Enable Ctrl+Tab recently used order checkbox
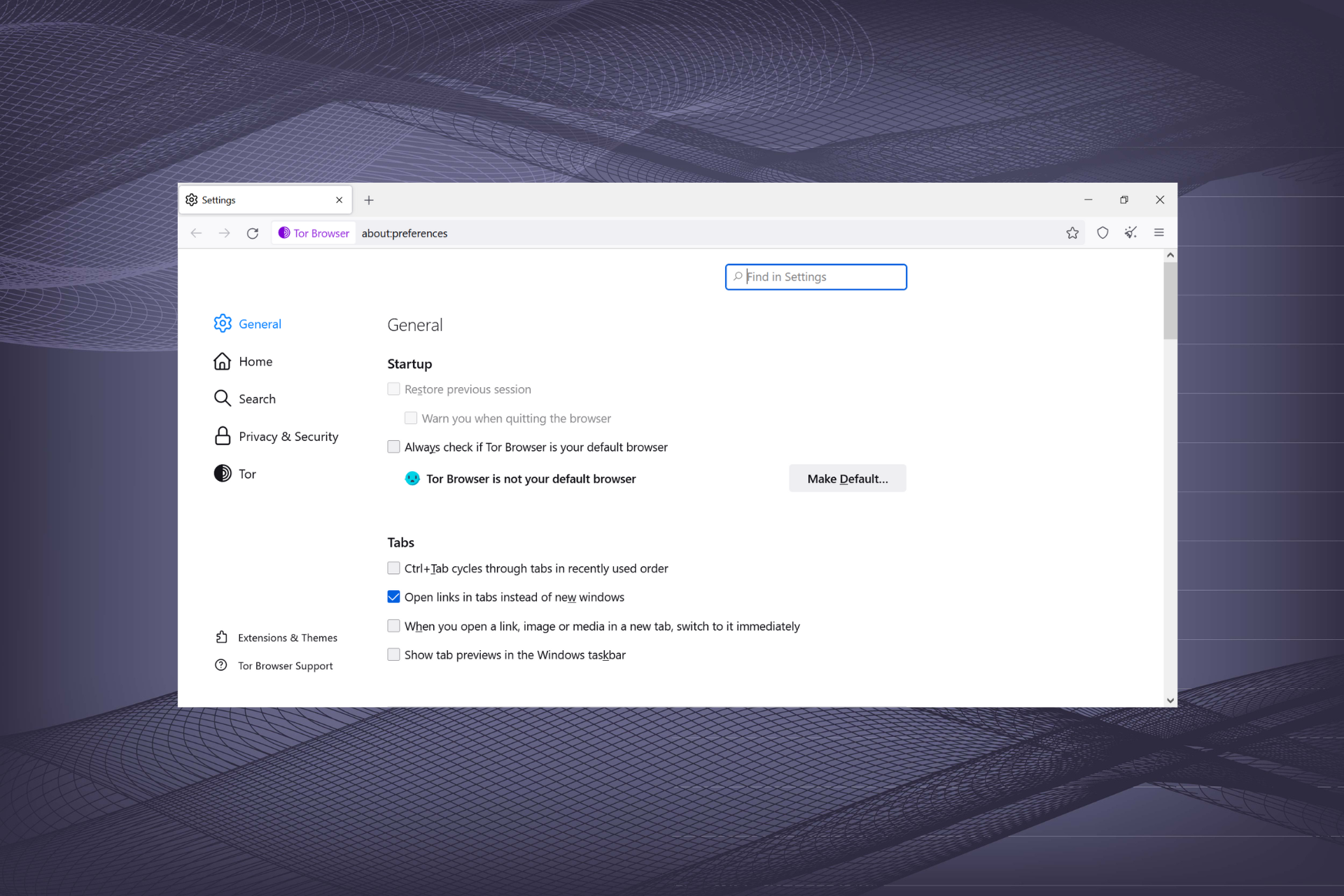Image resolution: width=1344 pixels, height=896 pixels. click(x=394, y=568)
